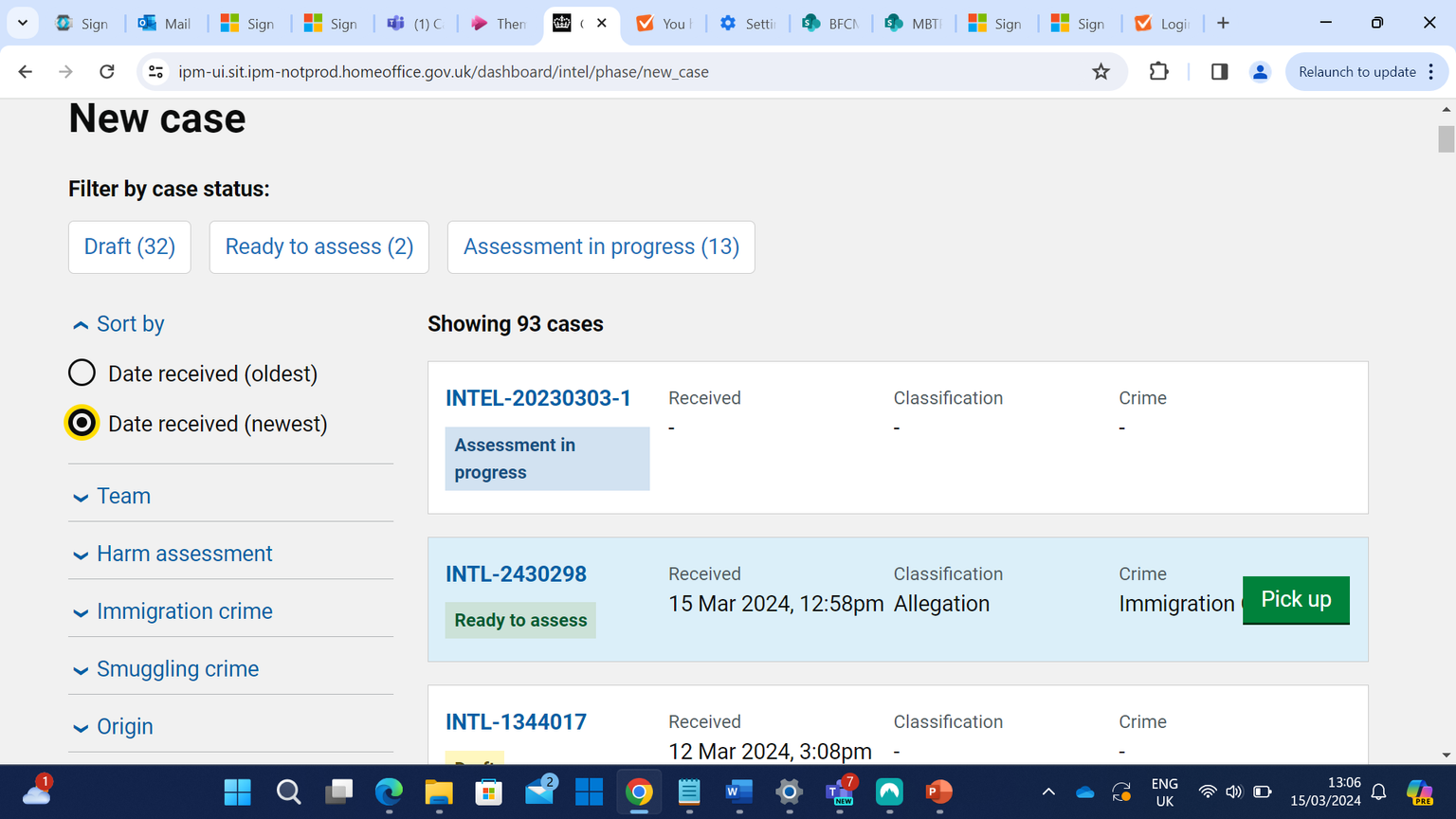This screenshot has width=1456, height=819.
Task: Open the ENG UK language indicator
Action: [x=1164, y=792]
